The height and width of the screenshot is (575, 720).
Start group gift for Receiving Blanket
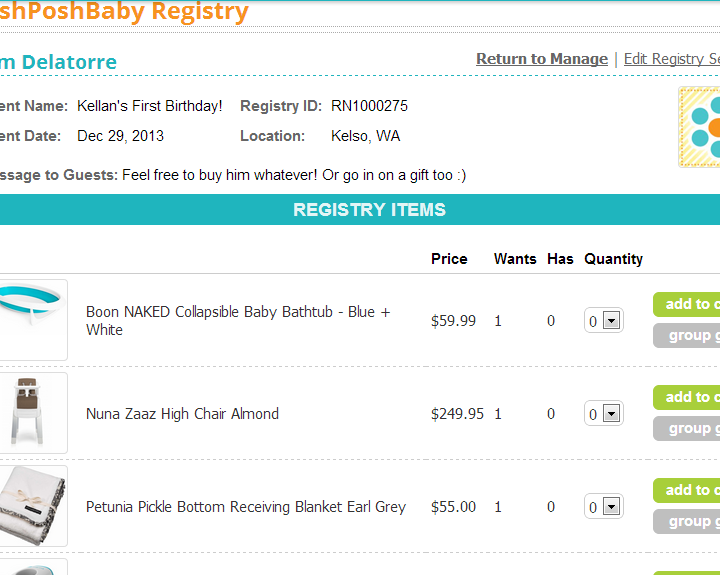coord(686,522)
